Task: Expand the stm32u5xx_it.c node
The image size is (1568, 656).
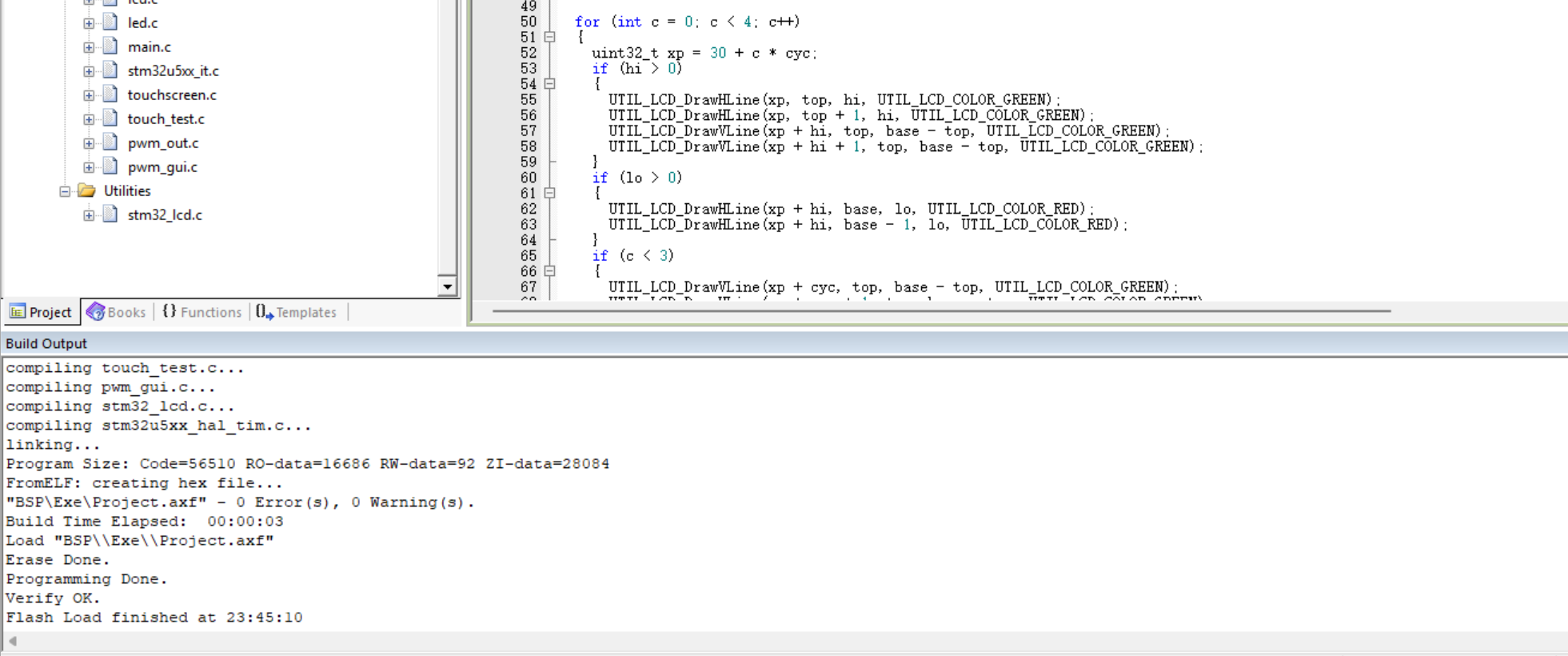Action: click(x=89, y=71)
